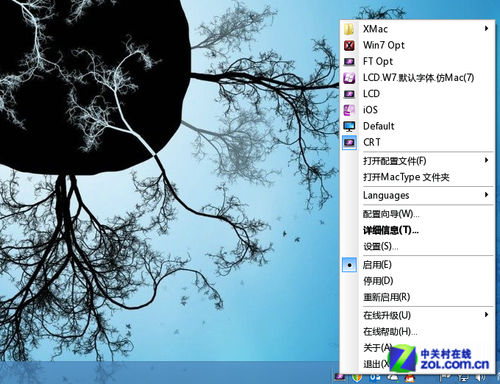Click the MacType tray icon in taskbar
500x384 pixels.
coord(340,377)
